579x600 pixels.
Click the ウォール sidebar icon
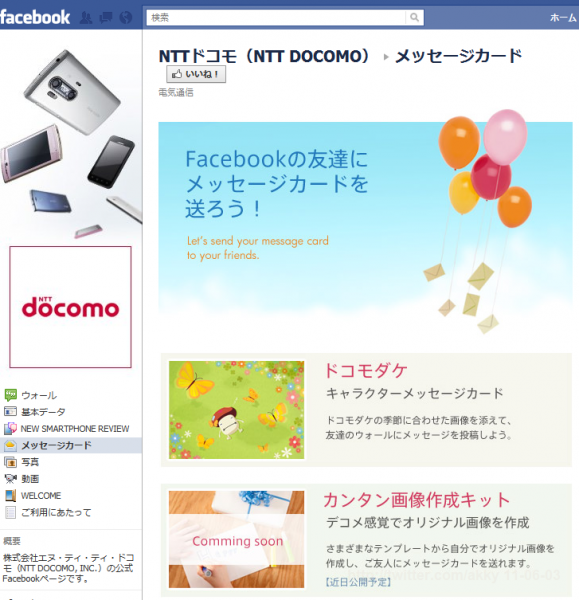[x=10, y=395]
